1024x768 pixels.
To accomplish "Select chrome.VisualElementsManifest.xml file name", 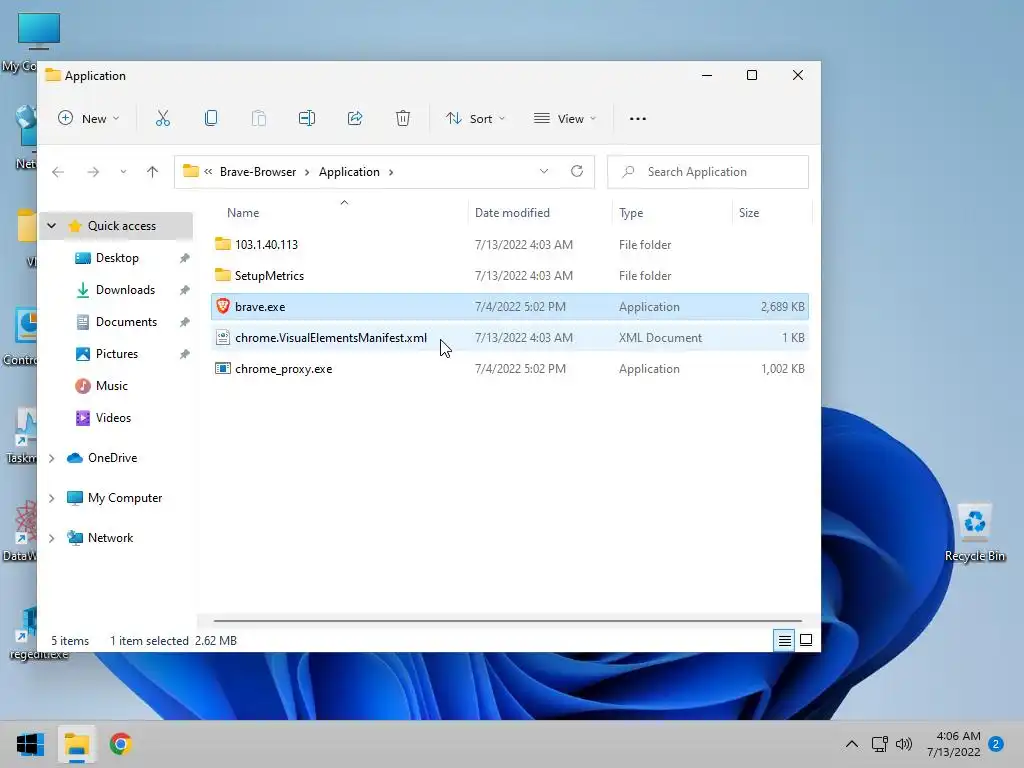I will pyautogui.click(x=331, y=338).
